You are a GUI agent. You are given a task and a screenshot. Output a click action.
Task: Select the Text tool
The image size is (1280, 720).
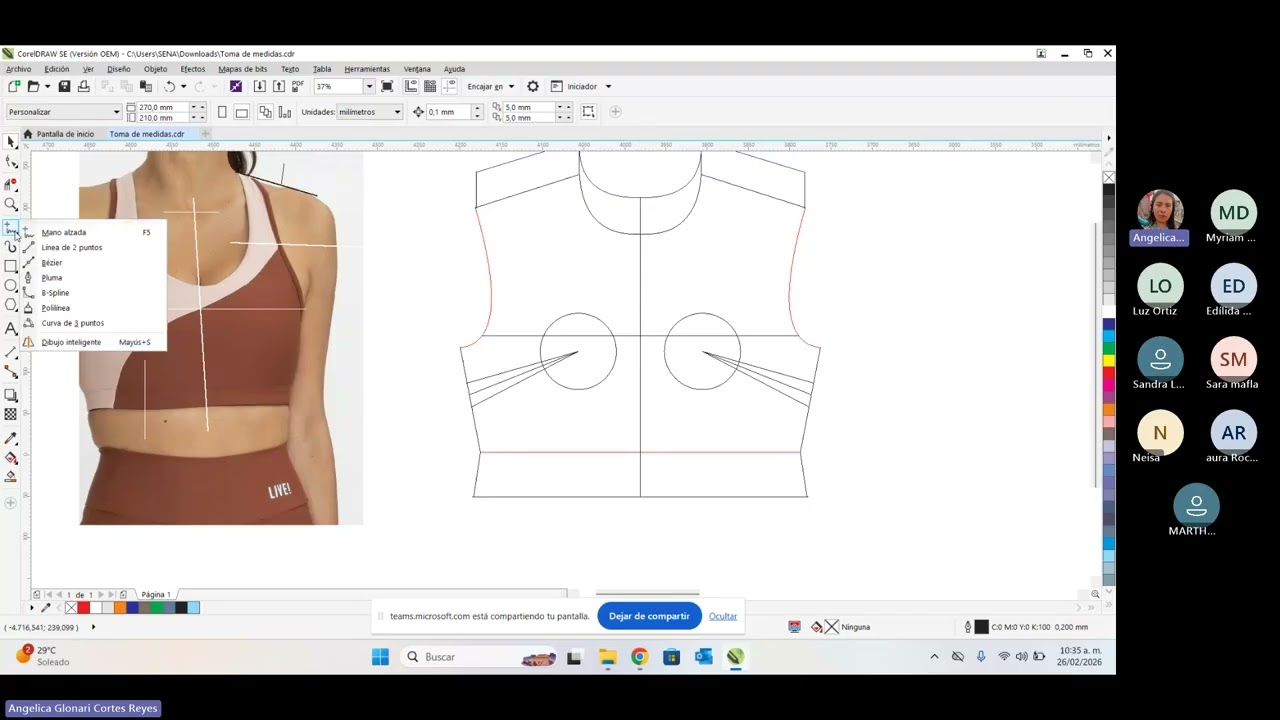pyautogui.click(x=11, y=328)
